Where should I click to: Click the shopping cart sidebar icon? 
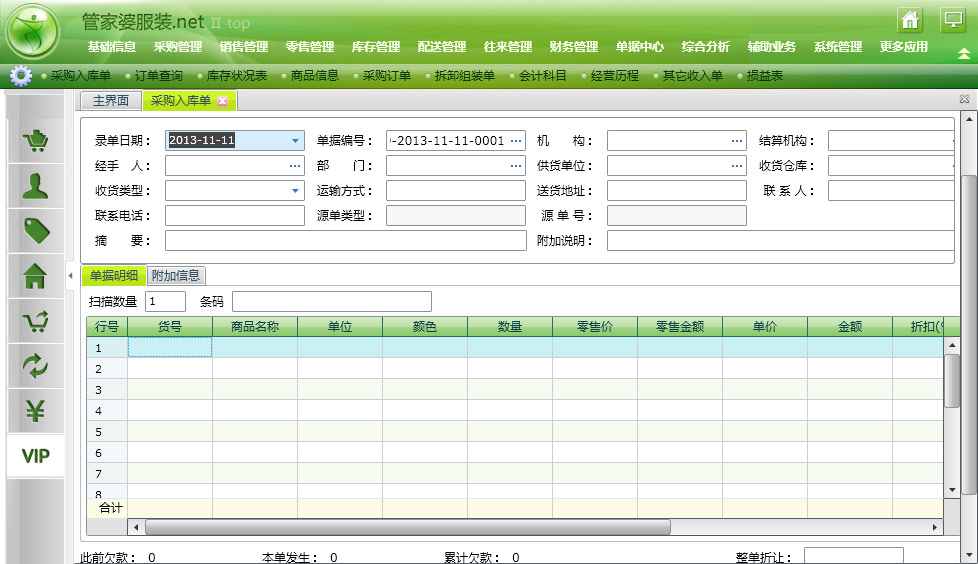pyautogui.click(x=36, y=141)
